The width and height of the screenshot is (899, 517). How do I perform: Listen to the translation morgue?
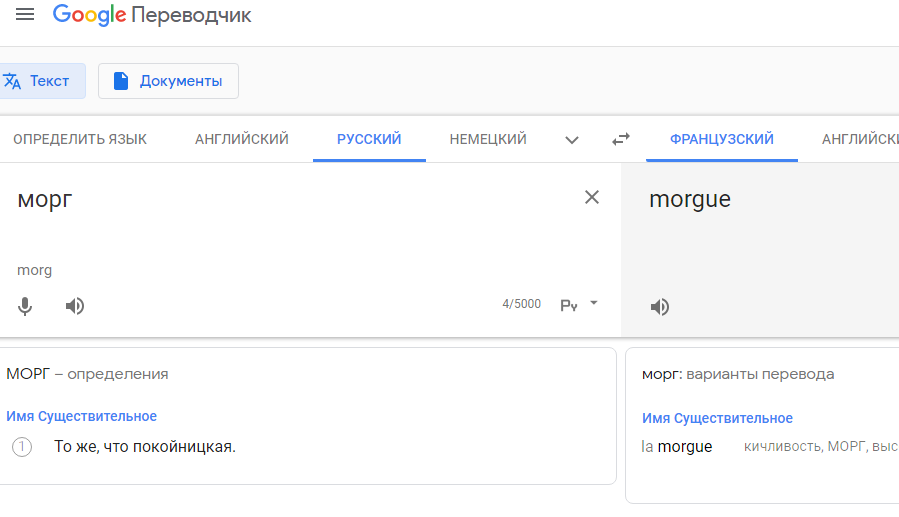pyautogui.click(x=660, y=307)
